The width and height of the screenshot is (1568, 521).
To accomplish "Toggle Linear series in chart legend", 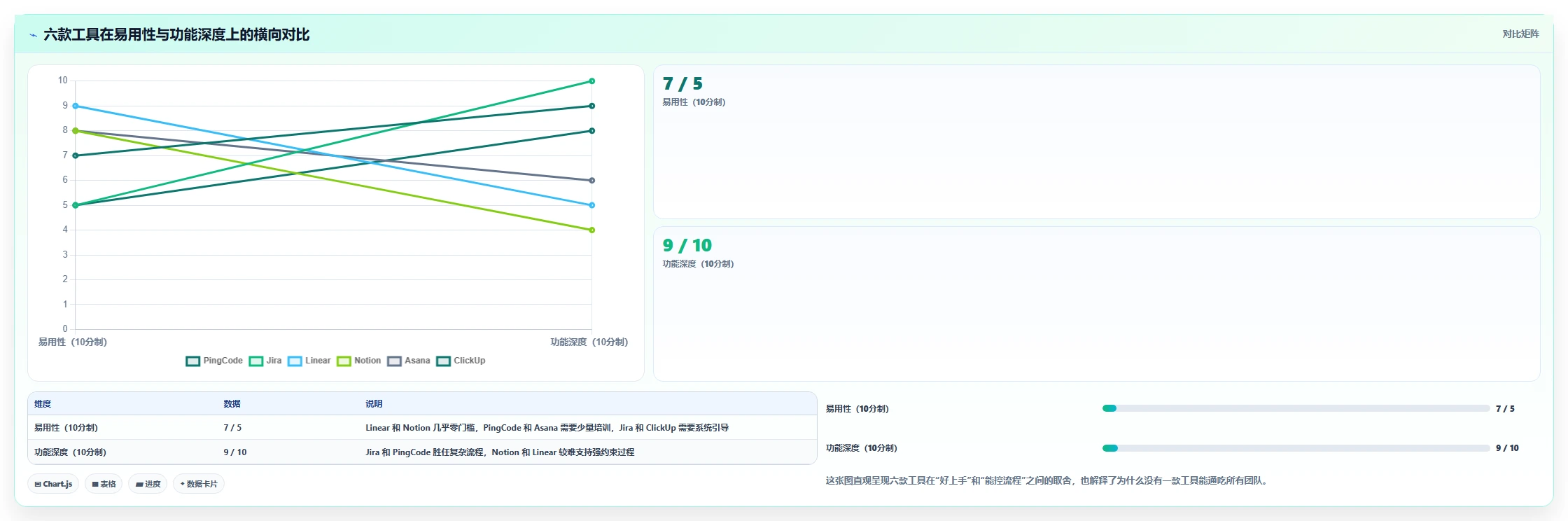I will [309, 361].
